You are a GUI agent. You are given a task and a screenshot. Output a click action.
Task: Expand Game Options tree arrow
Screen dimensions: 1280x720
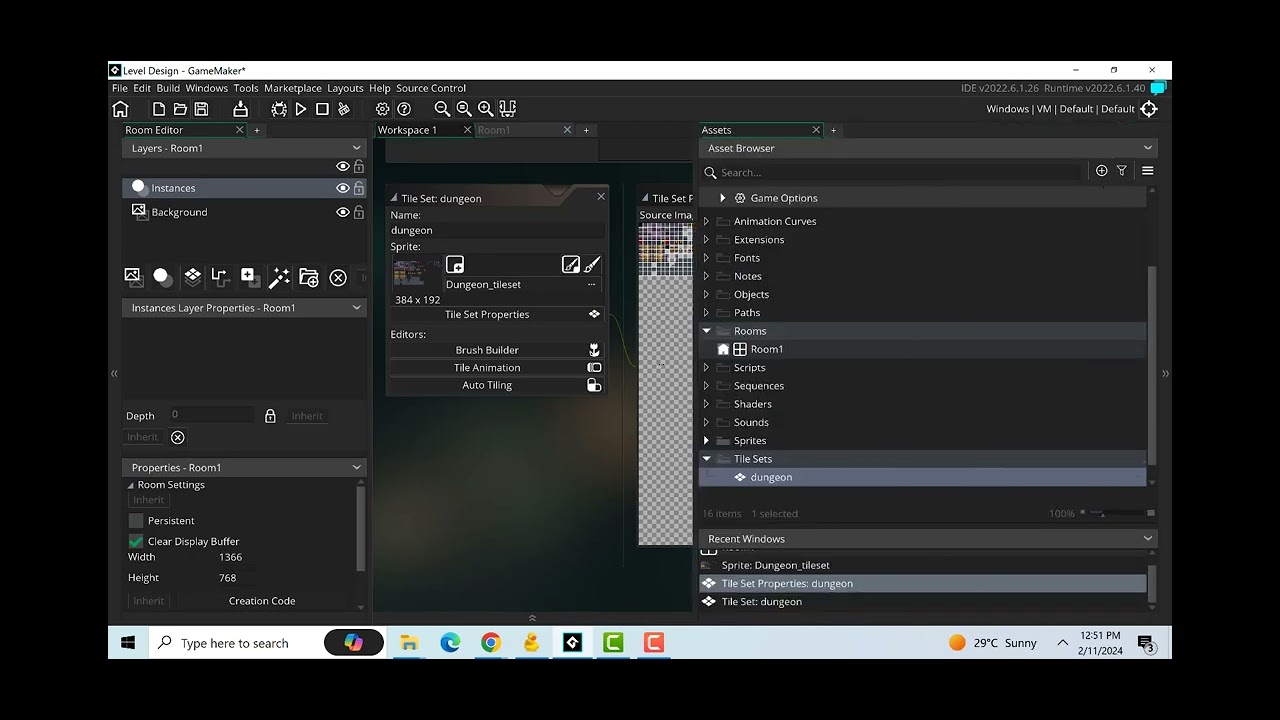coord(722,198)
